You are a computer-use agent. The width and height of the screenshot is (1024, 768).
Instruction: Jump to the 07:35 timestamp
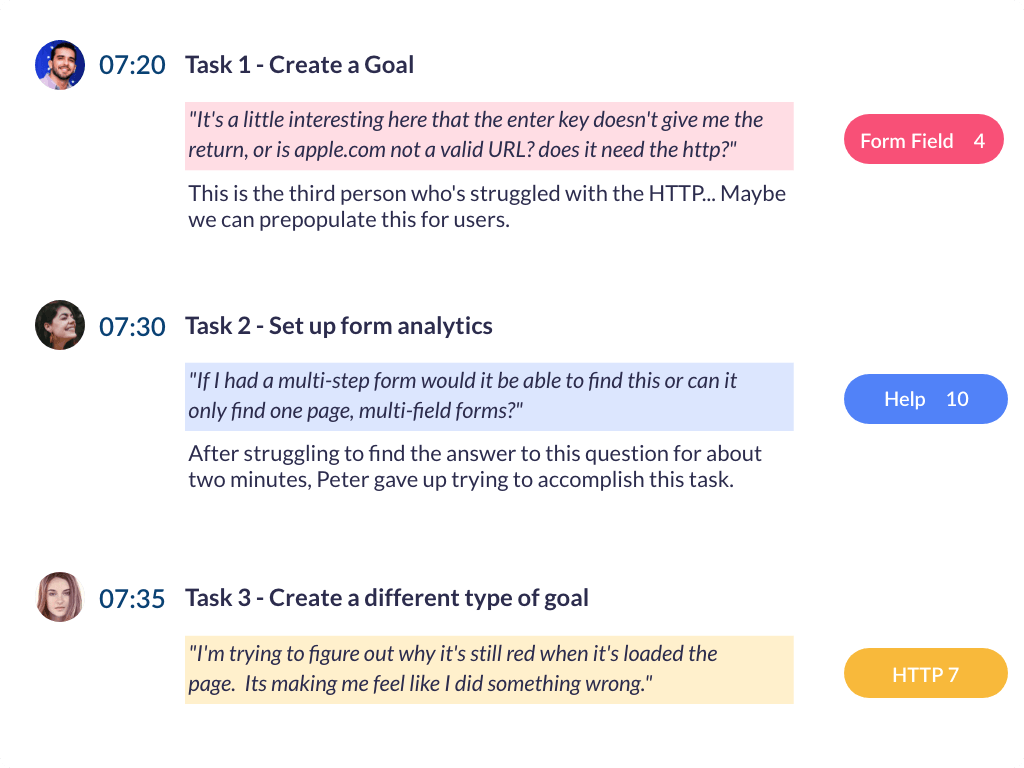click(132, 599)
